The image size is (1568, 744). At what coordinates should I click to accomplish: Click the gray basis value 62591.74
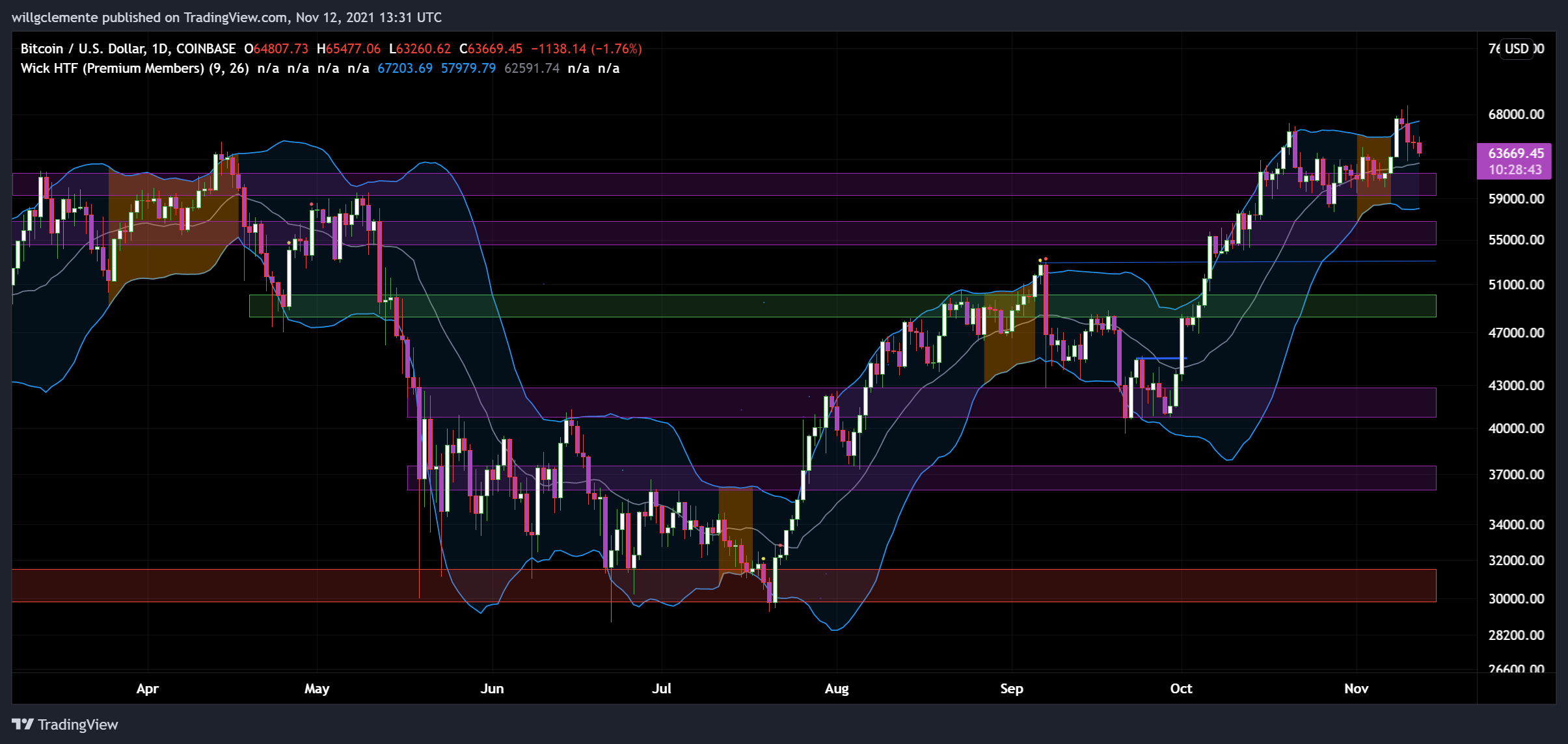tap(532, 68)
